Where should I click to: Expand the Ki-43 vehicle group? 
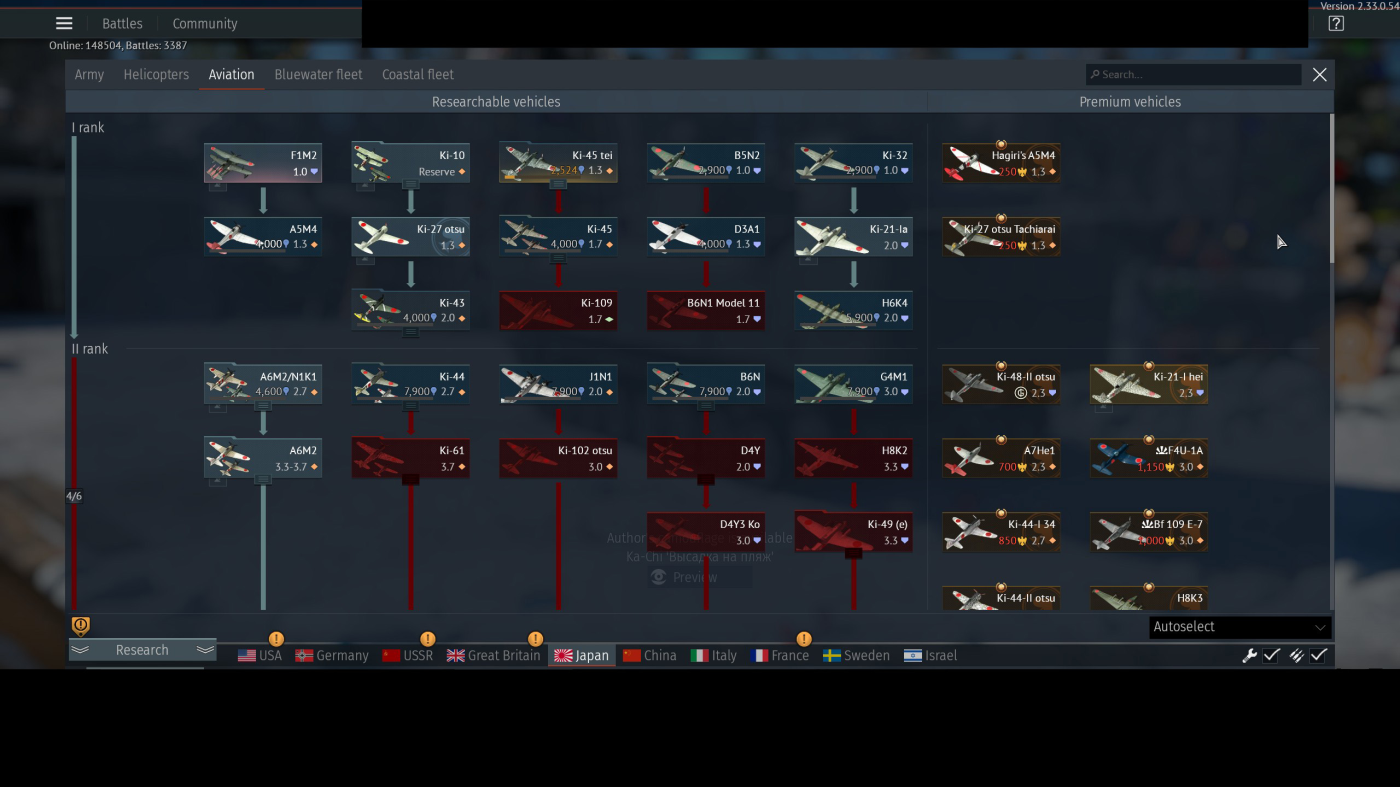[411, 332]
